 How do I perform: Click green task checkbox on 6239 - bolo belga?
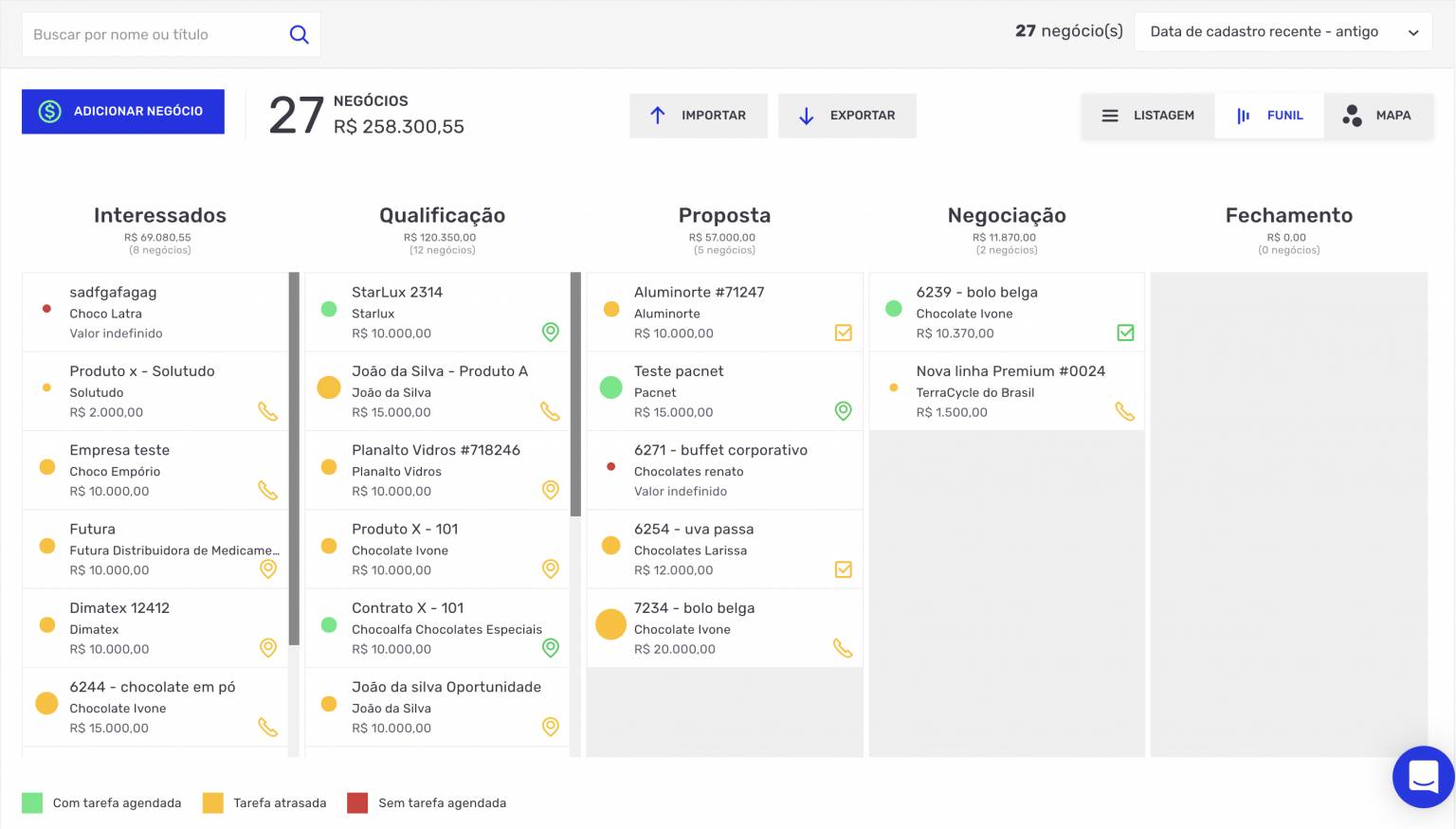click(x=1125, y=333)
